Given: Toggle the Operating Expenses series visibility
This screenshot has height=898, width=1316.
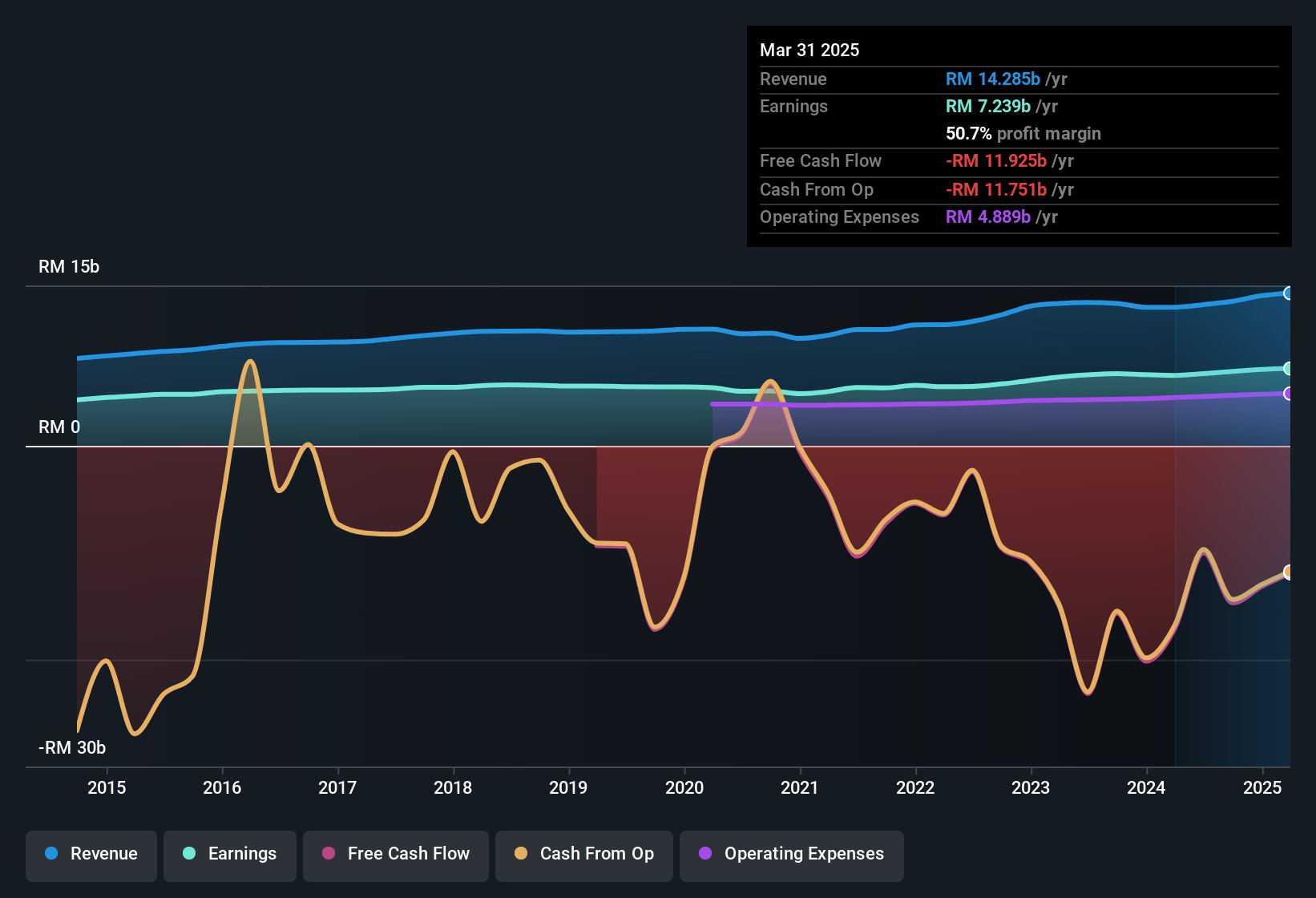Looking at the screenshot, I should (x=792, y=854).
